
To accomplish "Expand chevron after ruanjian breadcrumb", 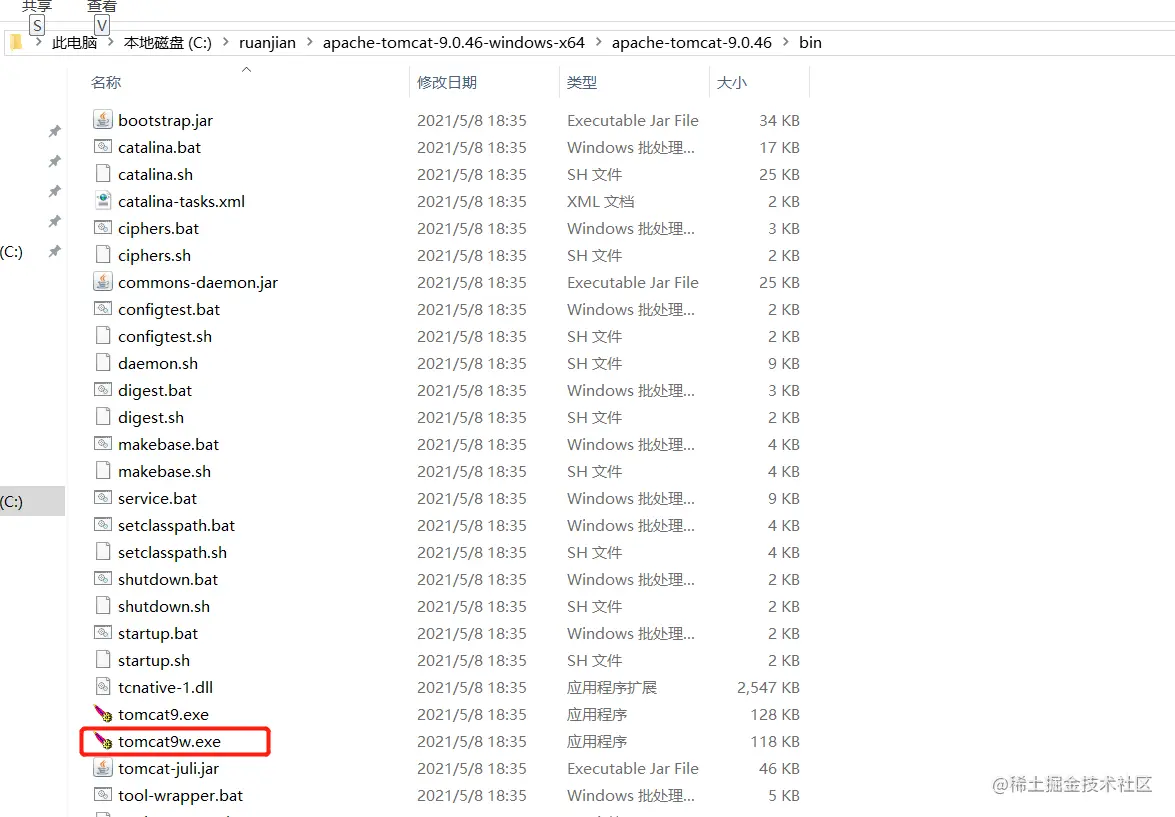I will click(309, 42).
